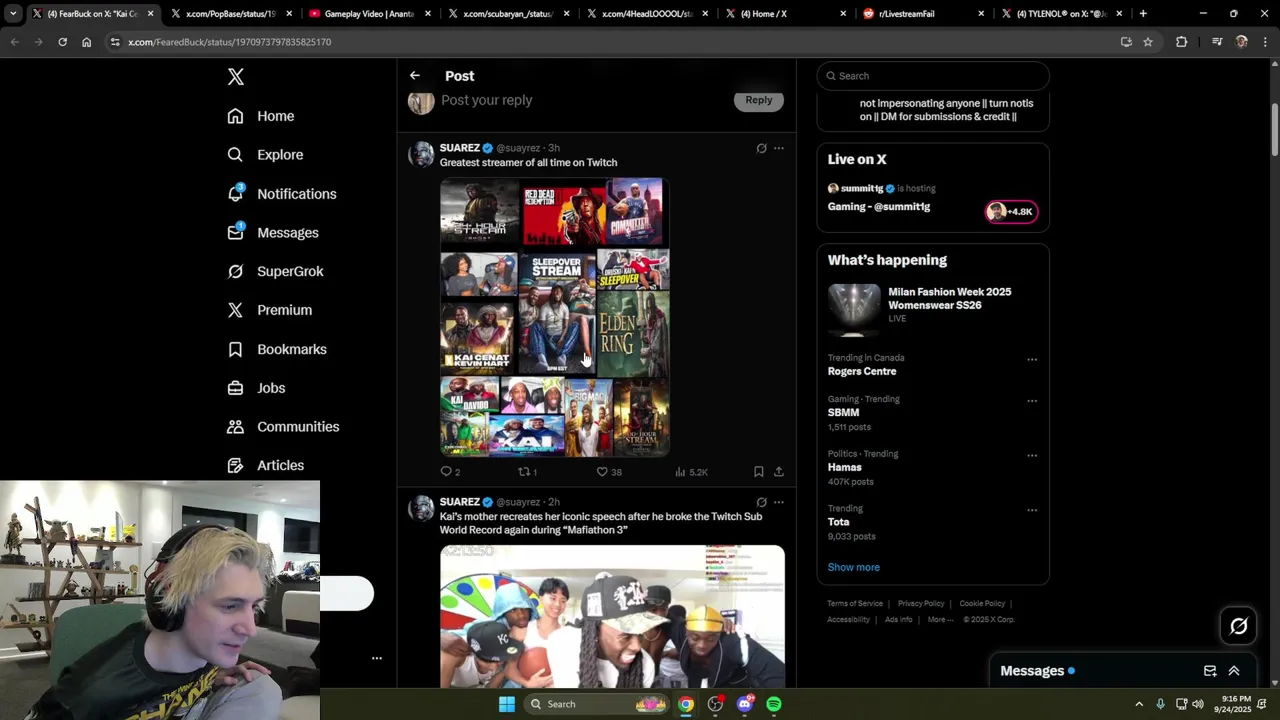The image size is (1280, 720).
Task: Open Home in X sidebar
Action: tap(261, 116)
